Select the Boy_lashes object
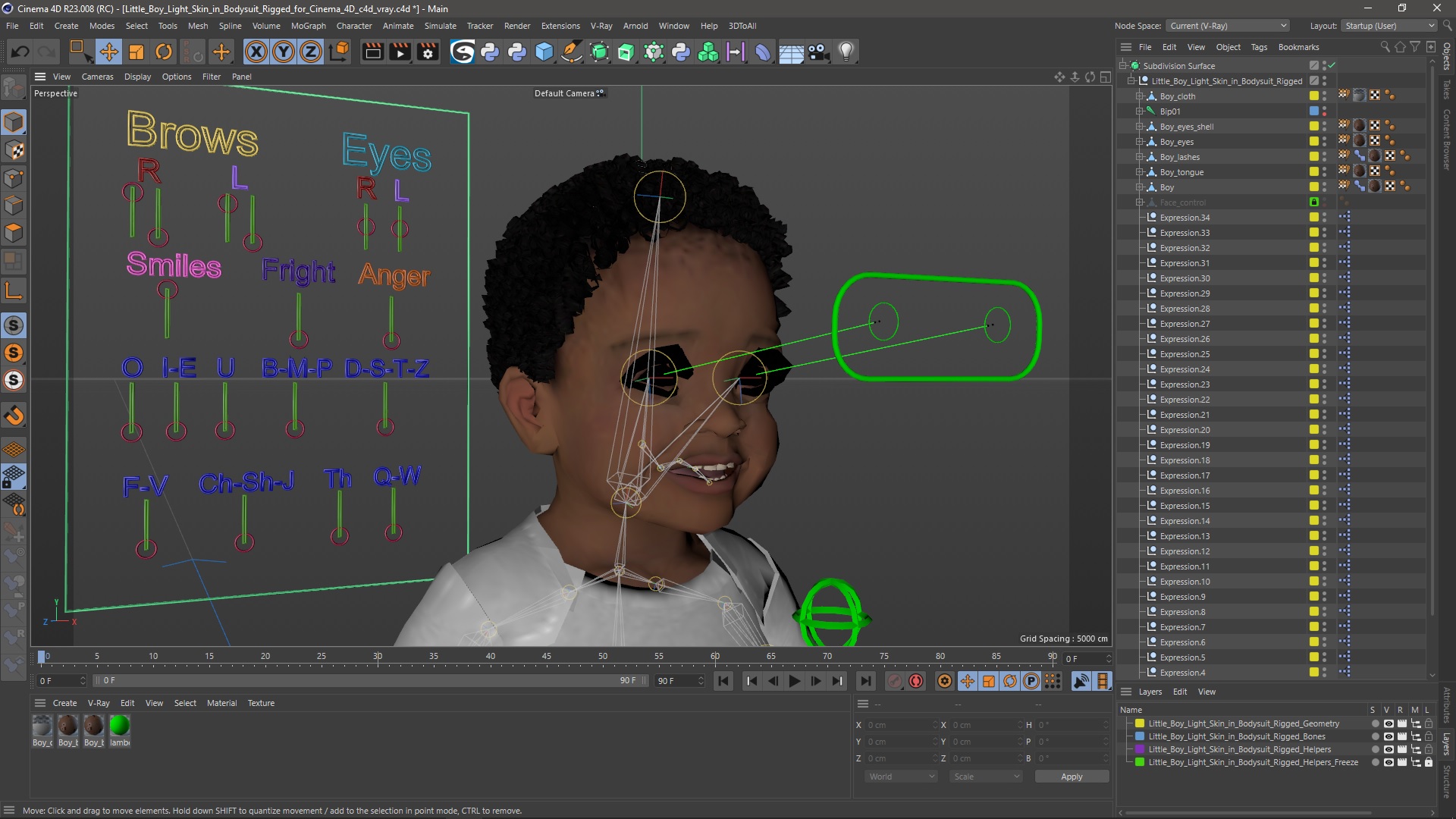1456x819 pixels. point(1180,157)
